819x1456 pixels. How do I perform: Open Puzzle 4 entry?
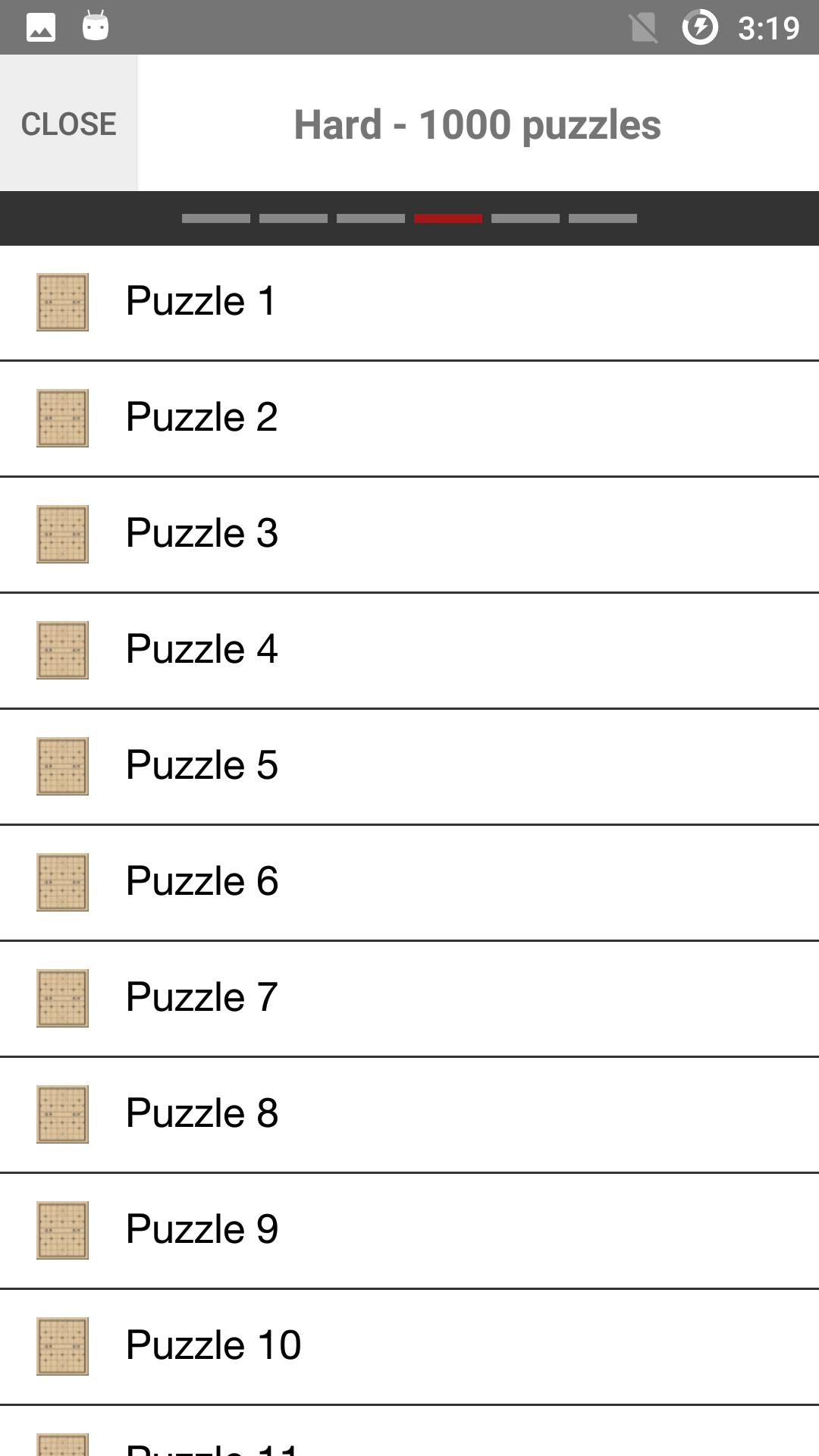tap(202, 649)
